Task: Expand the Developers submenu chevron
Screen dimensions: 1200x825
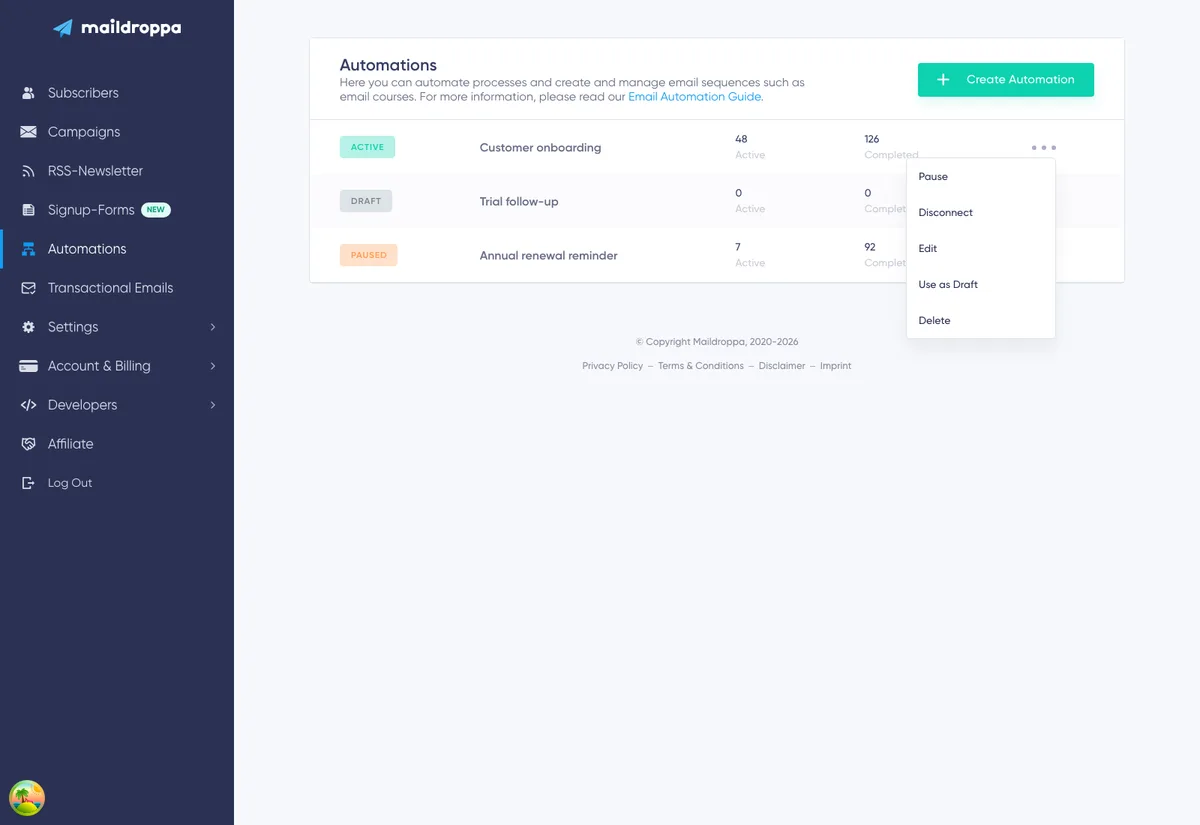Action: (213, 405)
